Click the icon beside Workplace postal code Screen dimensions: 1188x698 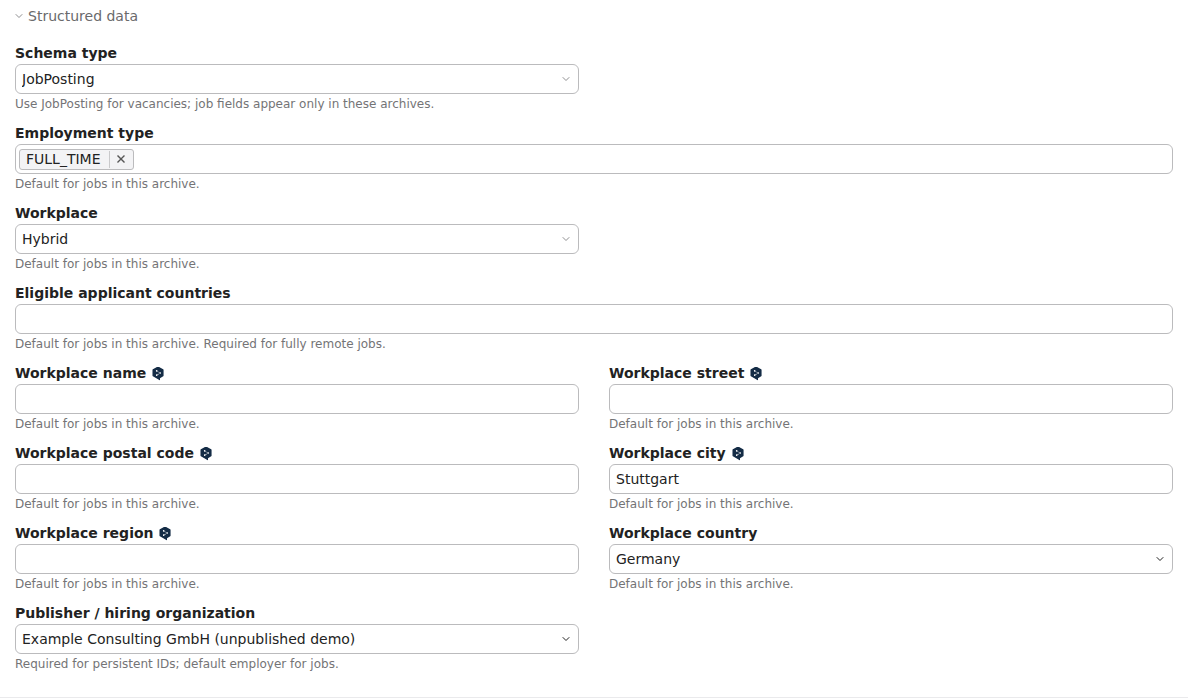(x=206, y=453)
